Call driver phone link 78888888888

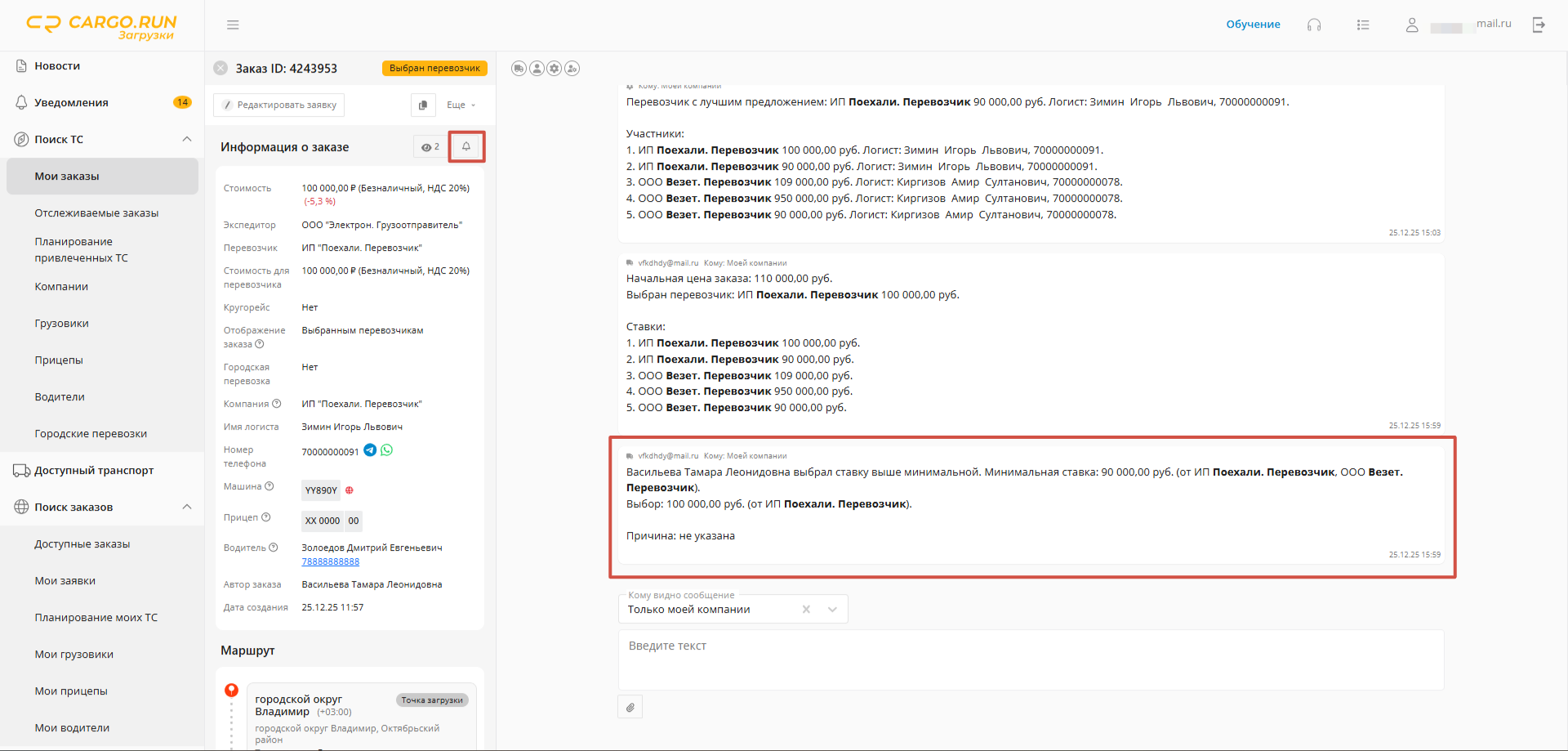pos(330,562)
